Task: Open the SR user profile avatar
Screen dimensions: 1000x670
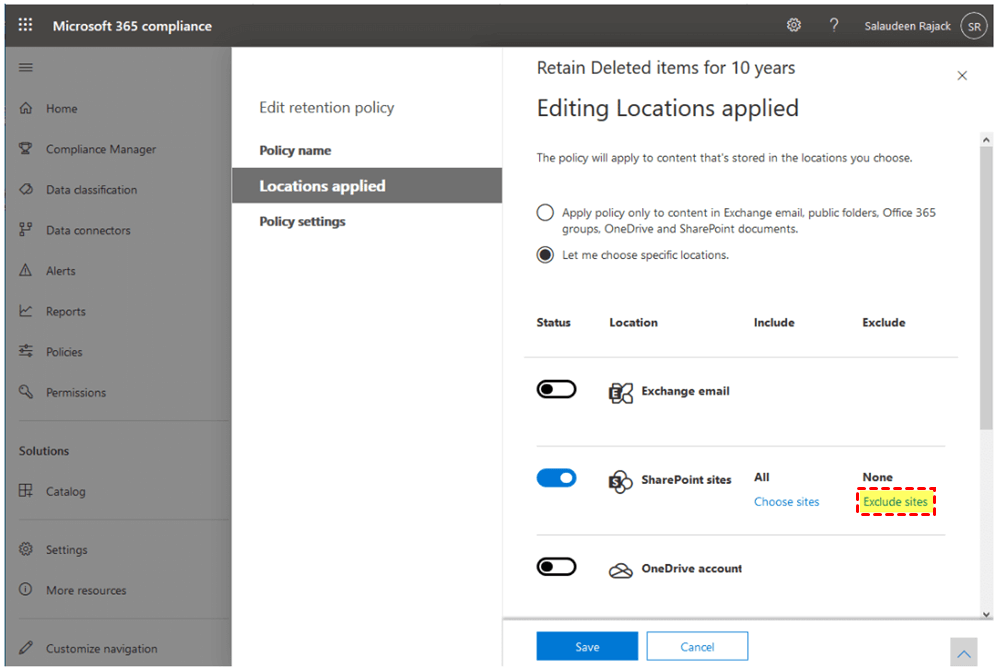Action: pos(973,26)
